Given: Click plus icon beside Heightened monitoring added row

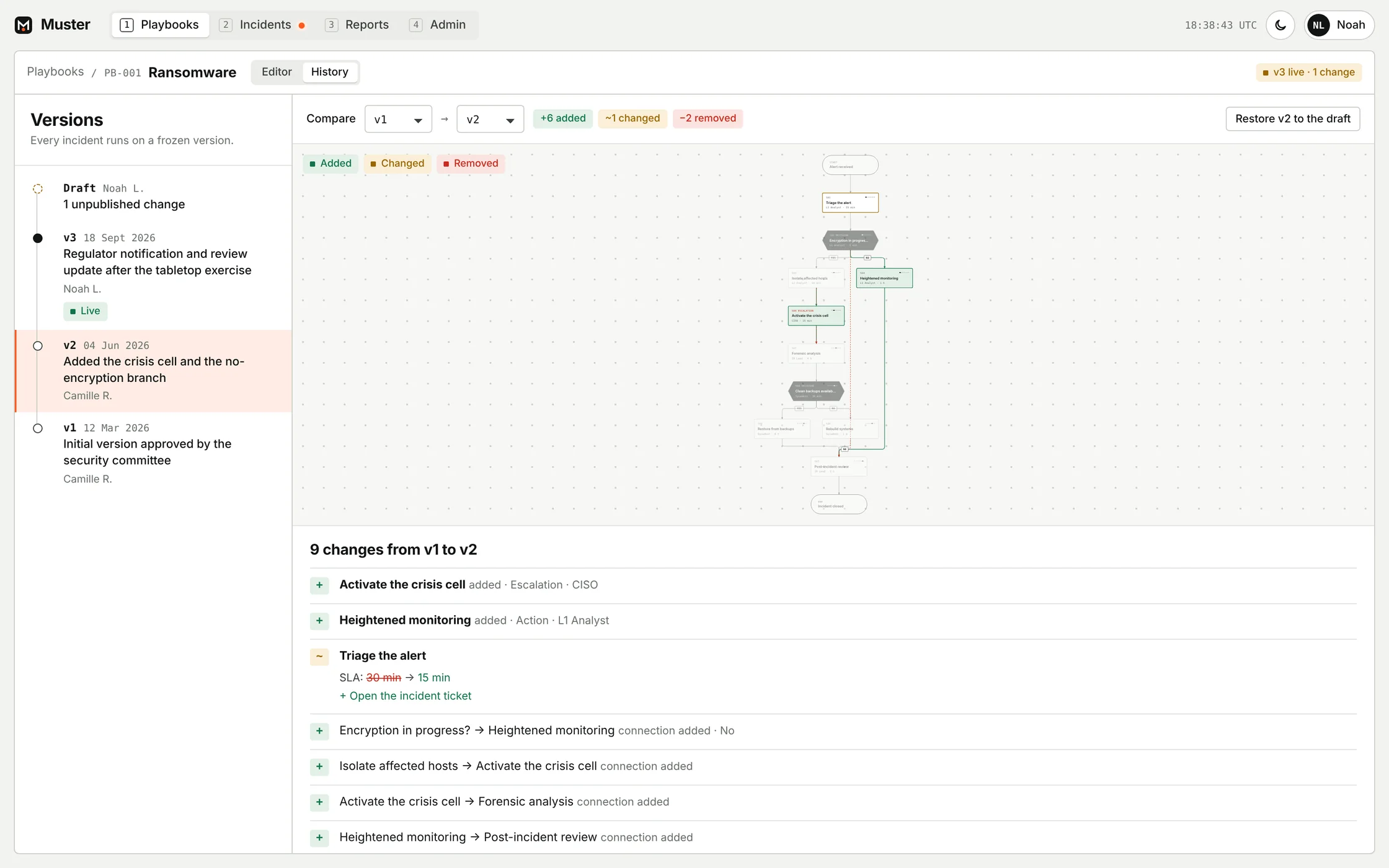Looking at the screenshot, I should (x=319, y=621).
